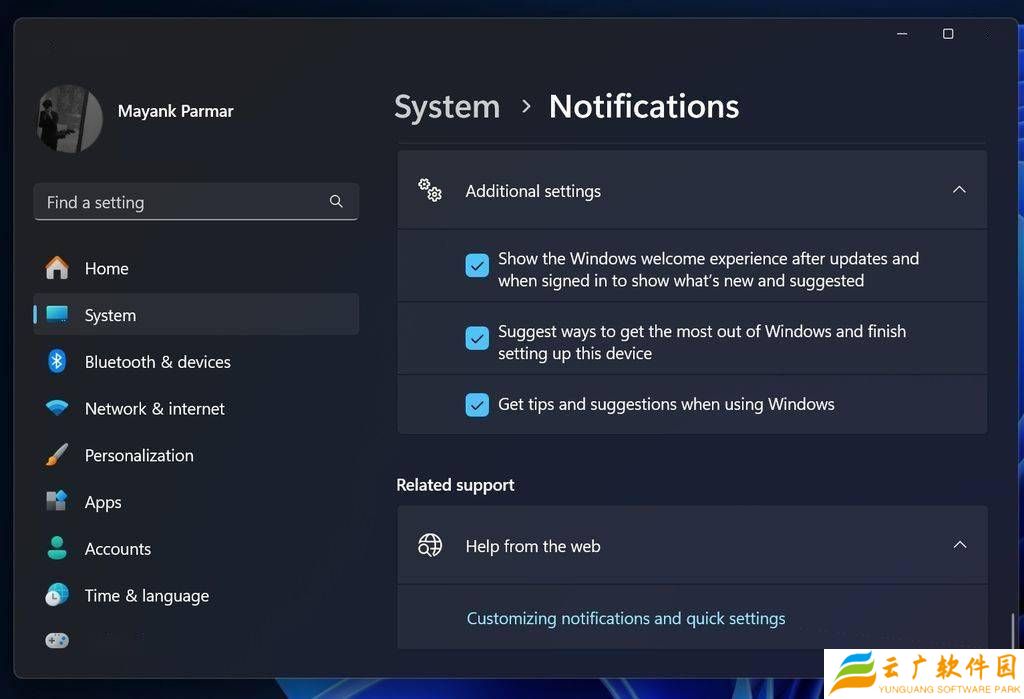Click the search magnifier icon
Viewport: 1024px width, 699px height.
[336, 202]
